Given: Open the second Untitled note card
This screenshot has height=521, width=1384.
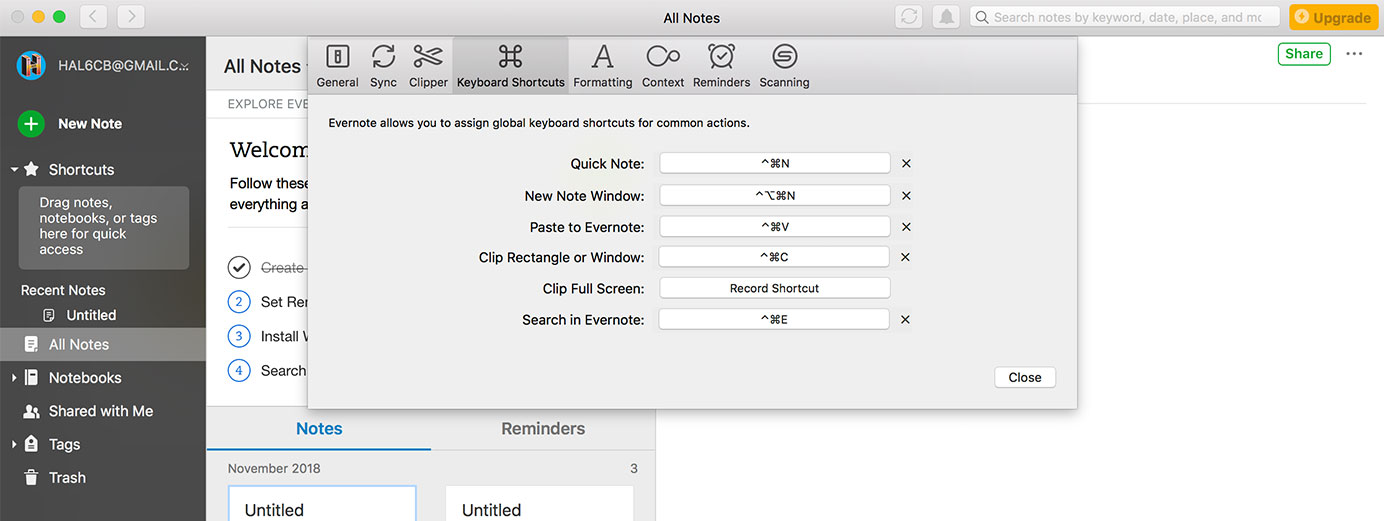Looking at the screenshot, I should [539, 503].
